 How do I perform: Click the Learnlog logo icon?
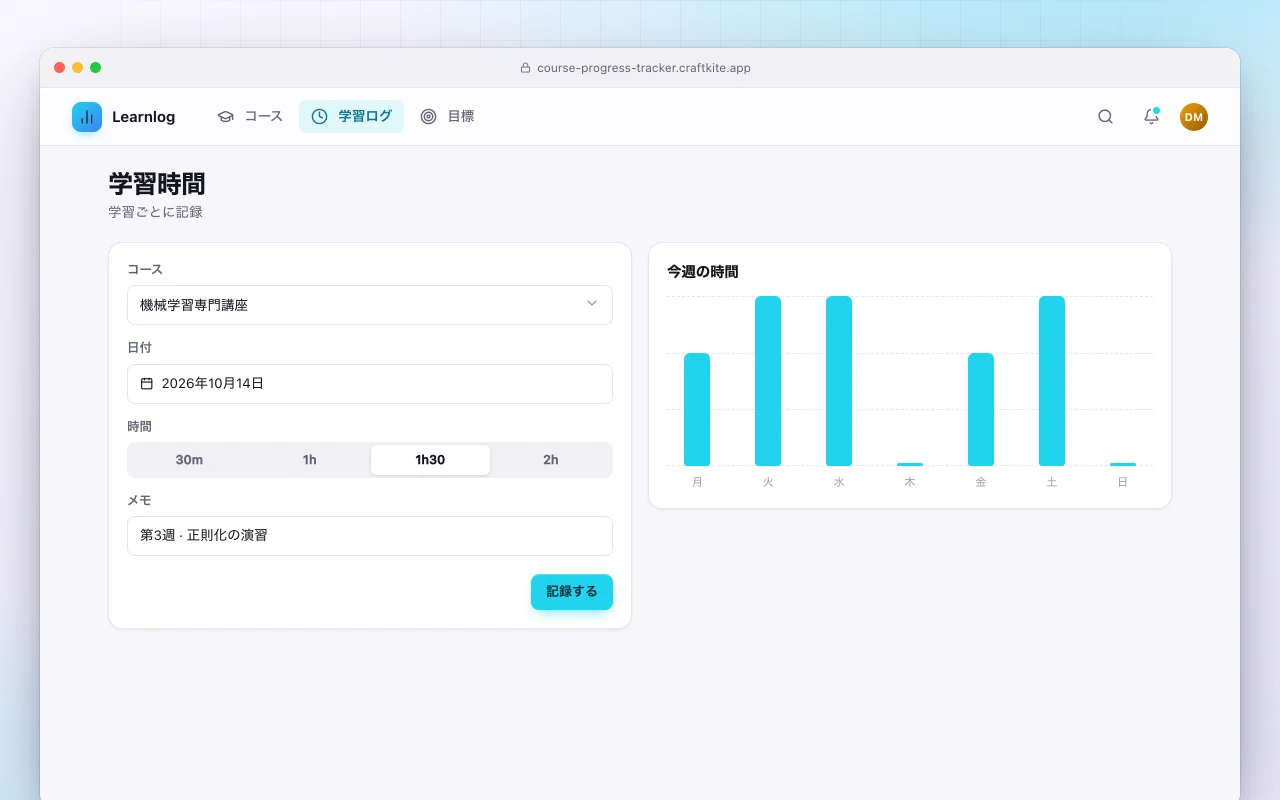[x=87, y=117]
